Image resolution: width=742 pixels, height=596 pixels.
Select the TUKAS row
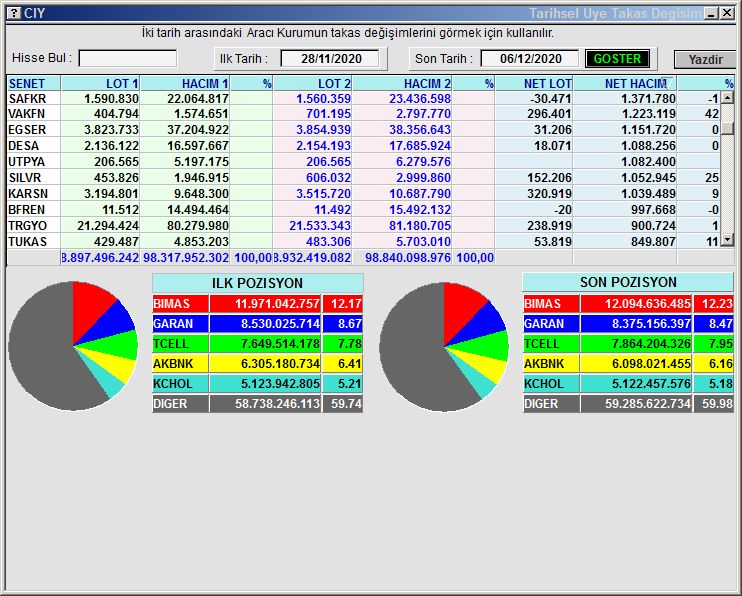pyautogui.click(x=363, y=241)
